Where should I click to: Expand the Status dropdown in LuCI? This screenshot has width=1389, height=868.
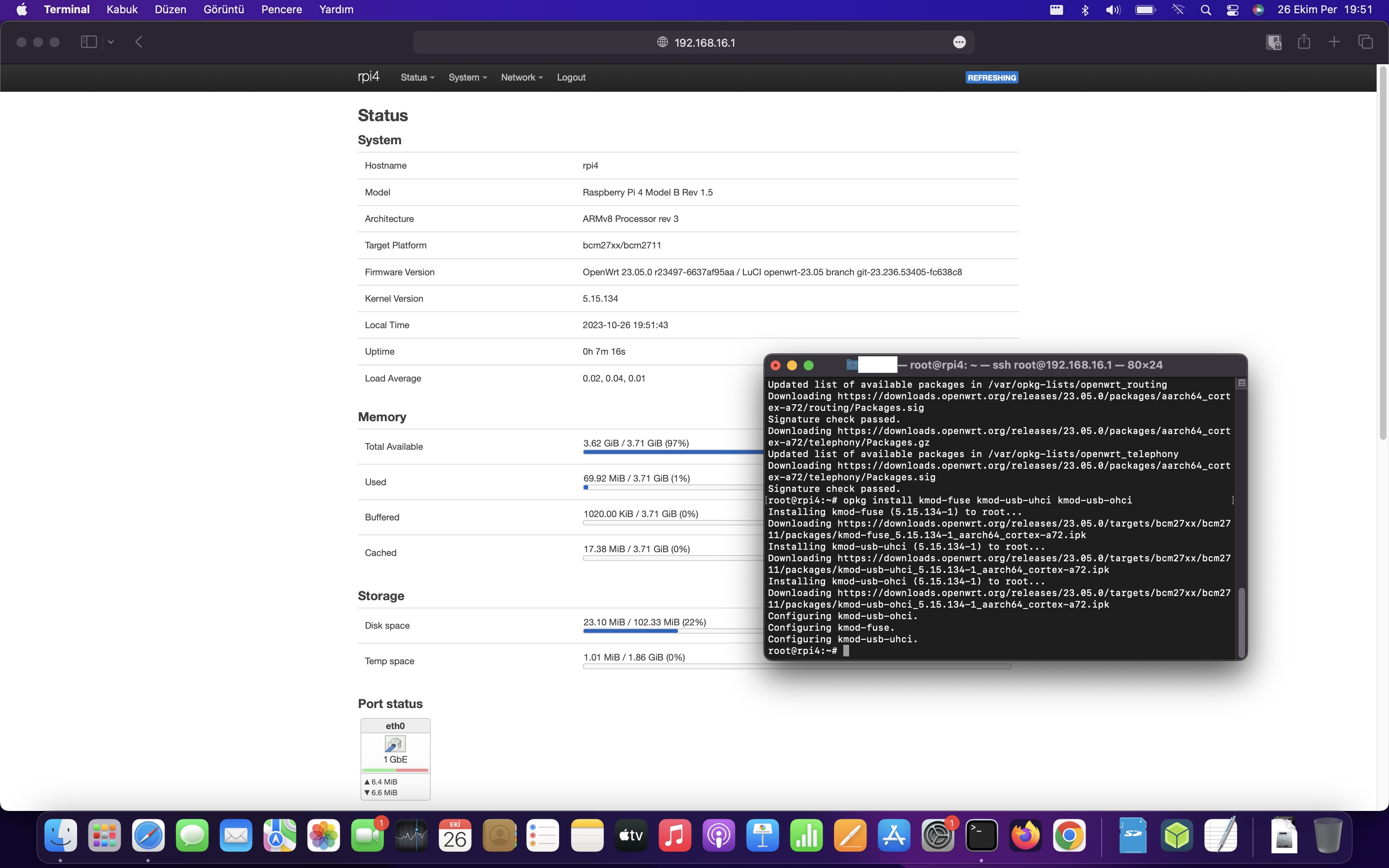[x=417, y=78]
